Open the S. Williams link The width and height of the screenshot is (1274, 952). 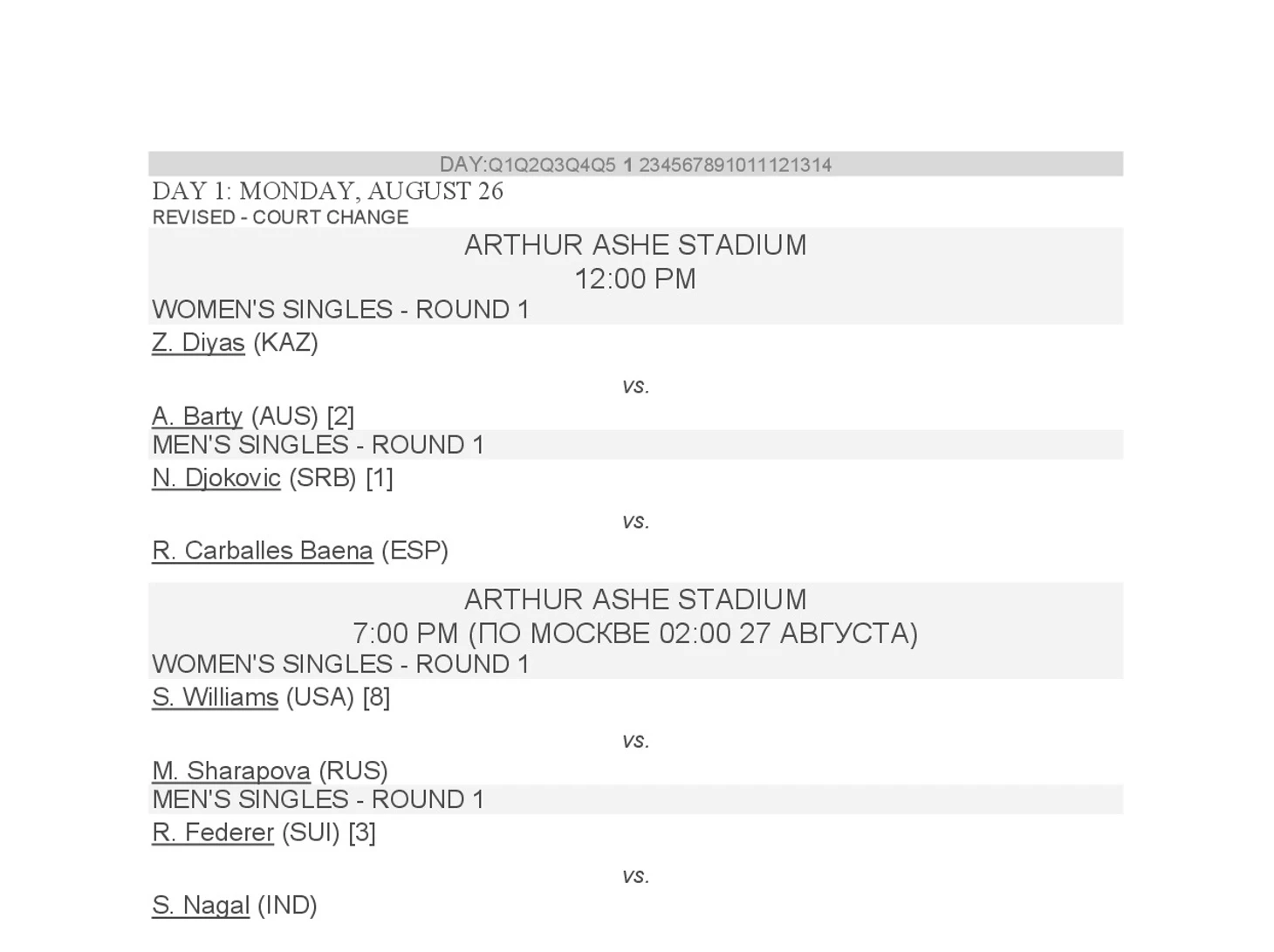pos(215,698)
